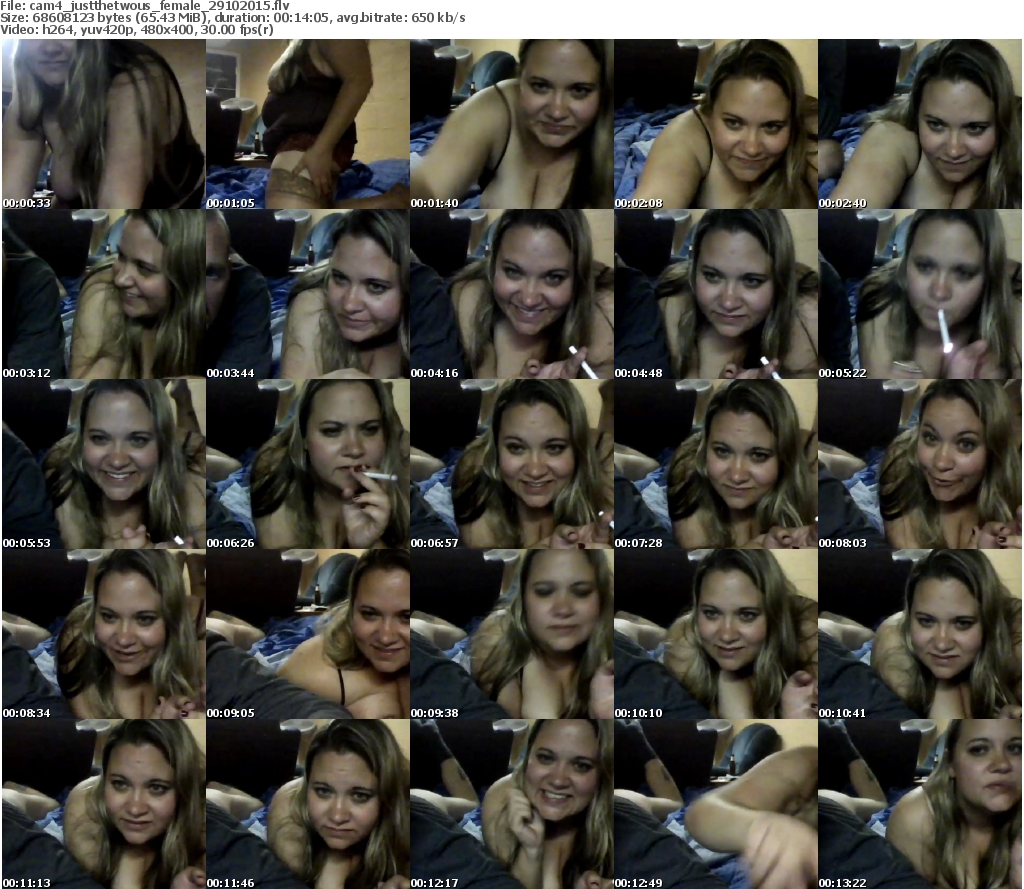Open the frame timestamped 00:12:49
Image resolution: width=1024 pixels, height=889 pixels.
click(716, 804)
